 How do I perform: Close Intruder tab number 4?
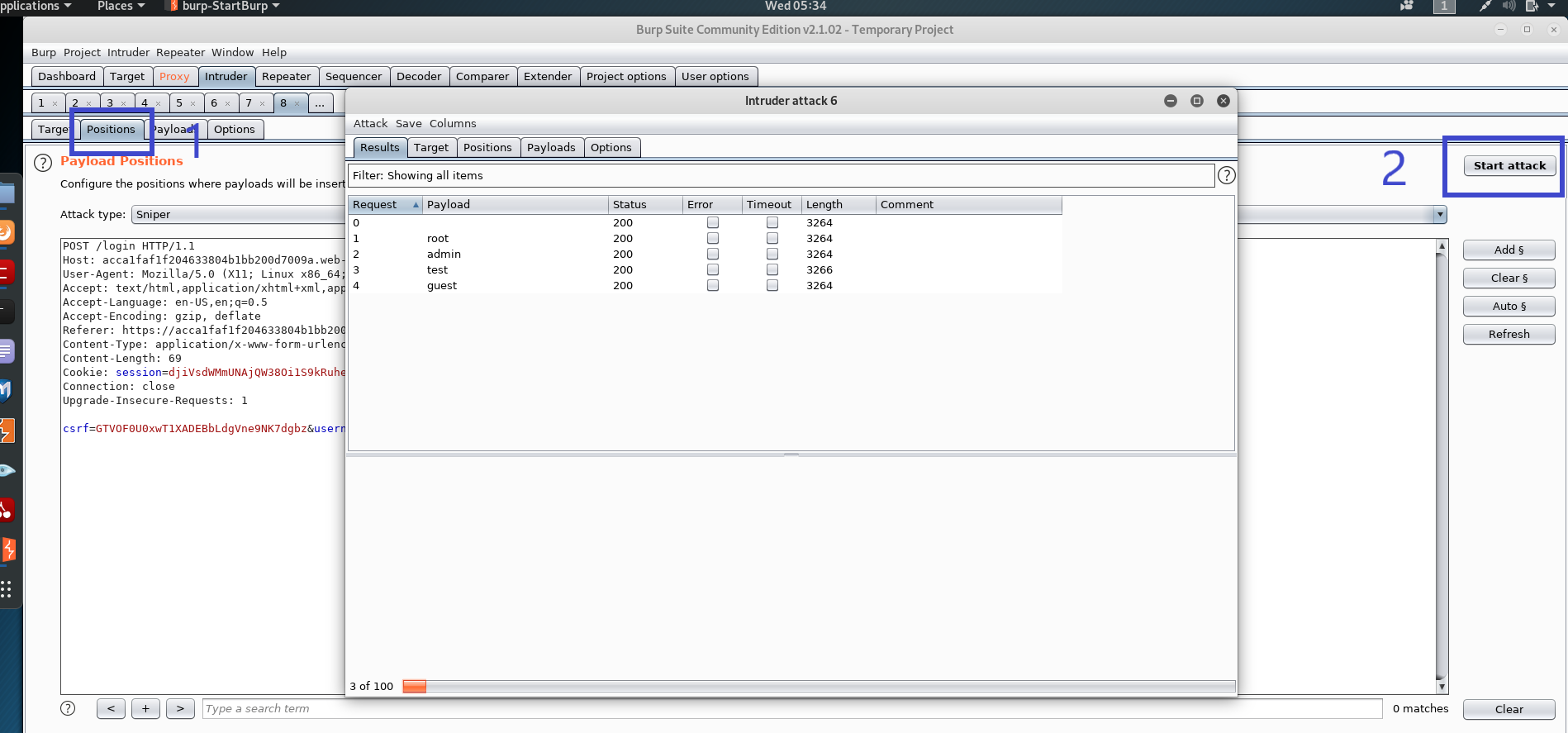click(158, 103)
